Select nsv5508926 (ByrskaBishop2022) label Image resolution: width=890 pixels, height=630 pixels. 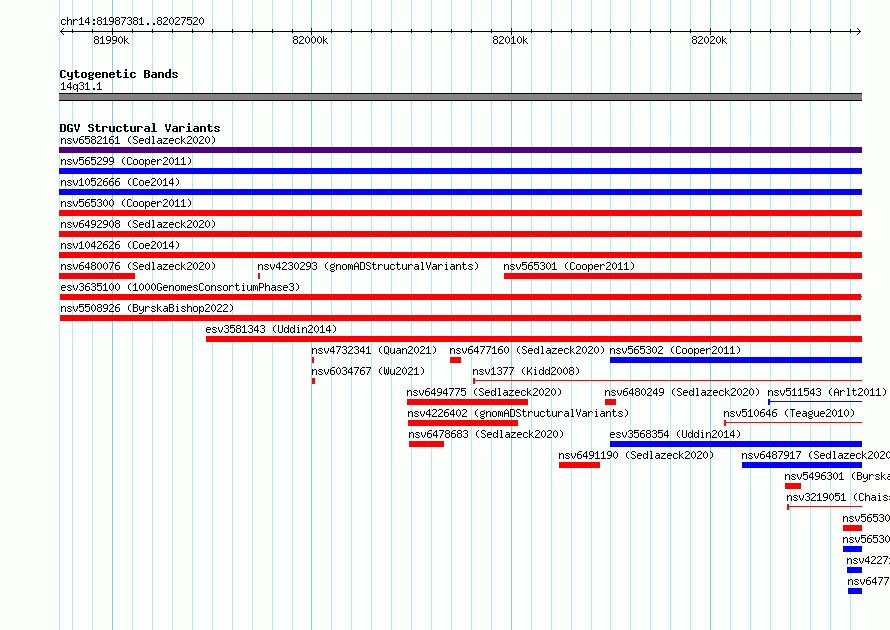point(147,308)
